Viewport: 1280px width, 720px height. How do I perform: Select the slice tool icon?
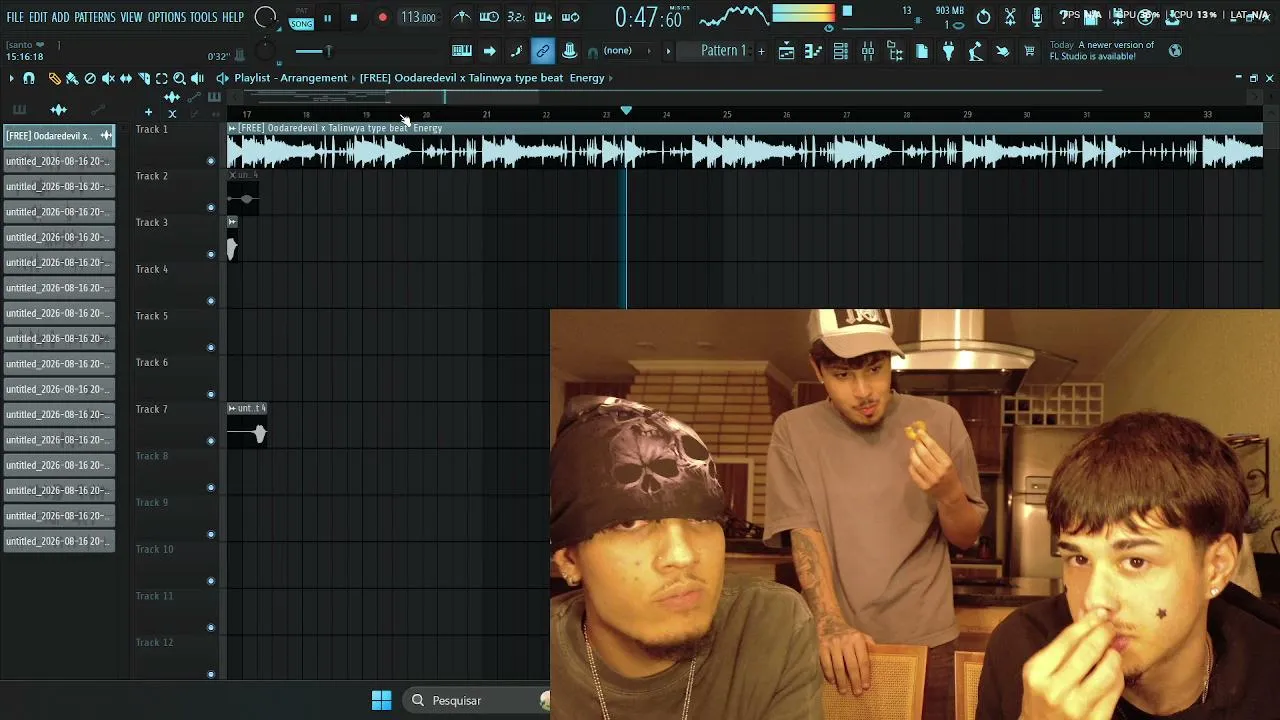pos(144,78)
